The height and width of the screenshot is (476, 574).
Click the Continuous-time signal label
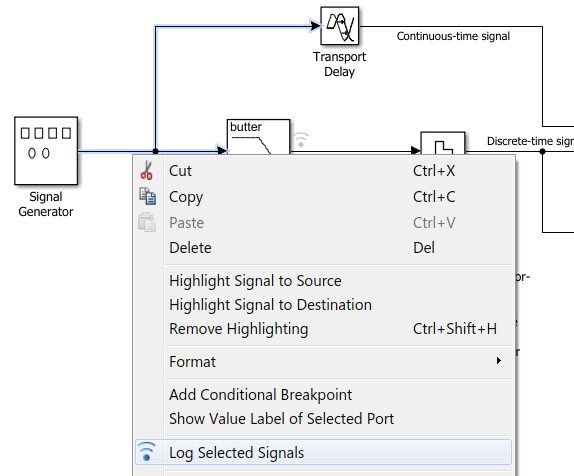(x=453, y=36)
